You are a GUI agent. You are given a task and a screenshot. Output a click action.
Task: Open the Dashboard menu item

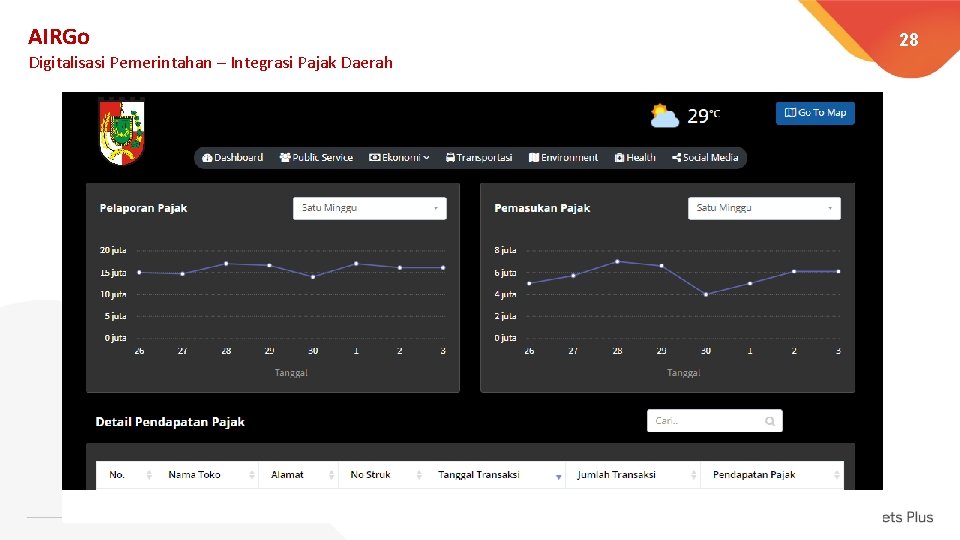coord(233,157)
